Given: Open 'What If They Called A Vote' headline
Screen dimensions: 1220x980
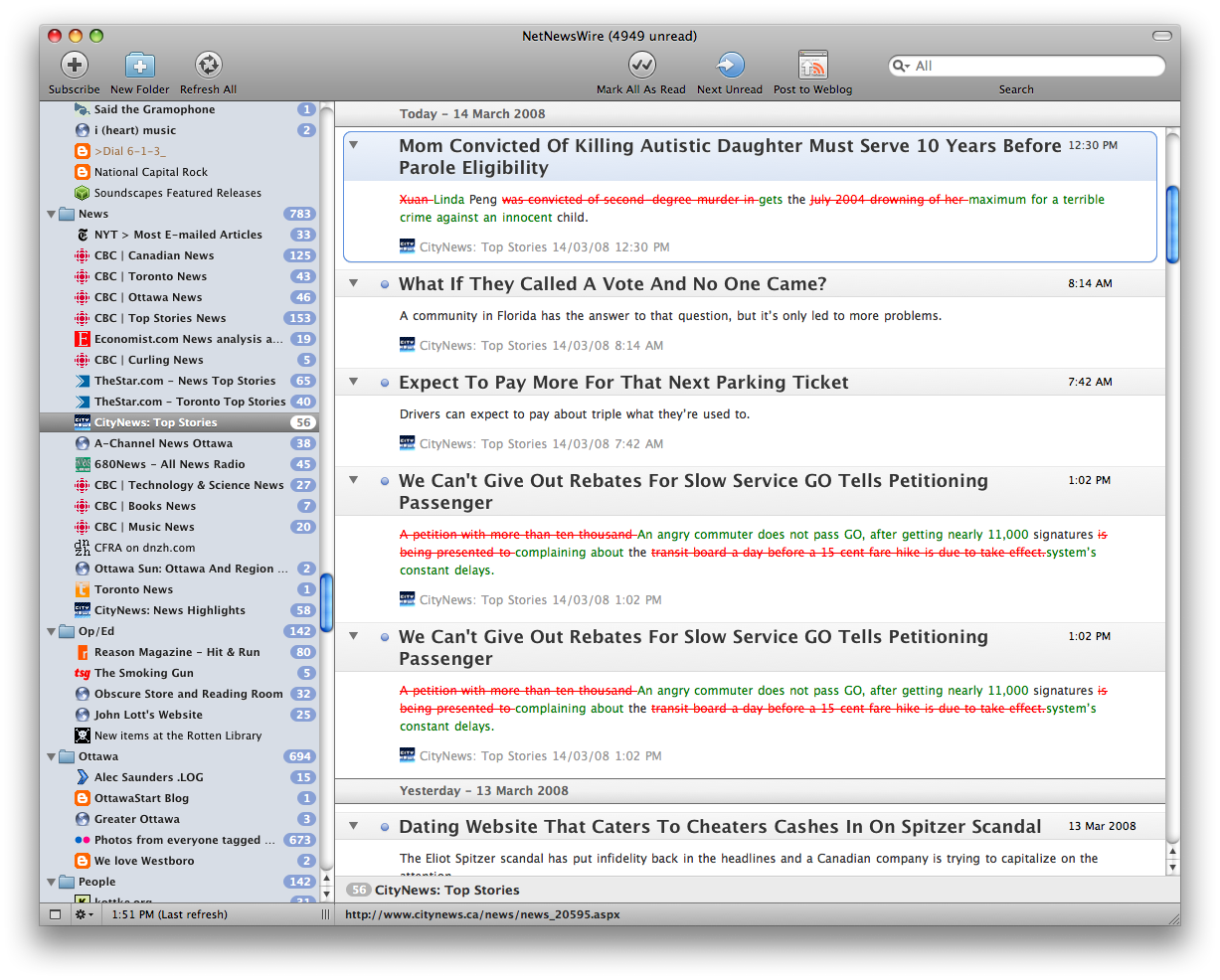Looking at the screenshot, I should coord(612,284).
